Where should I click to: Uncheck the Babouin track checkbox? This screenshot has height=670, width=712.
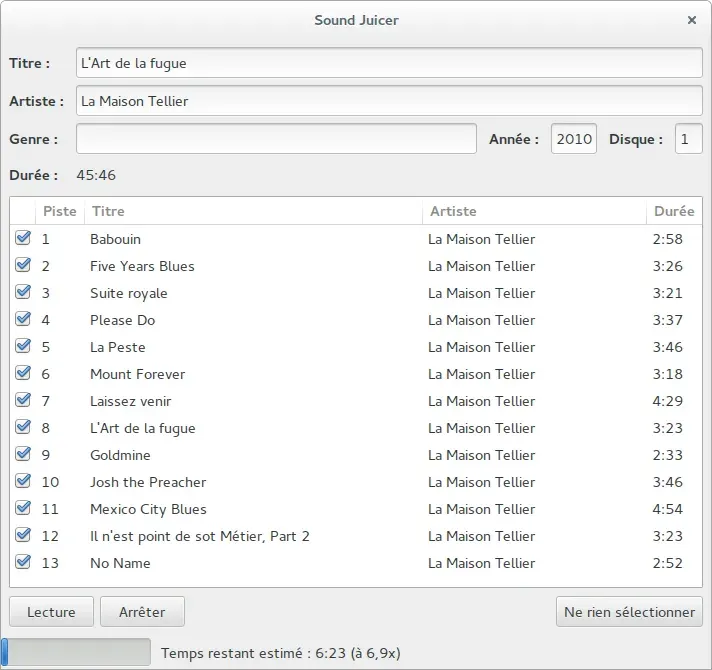(x=23, y=238)
